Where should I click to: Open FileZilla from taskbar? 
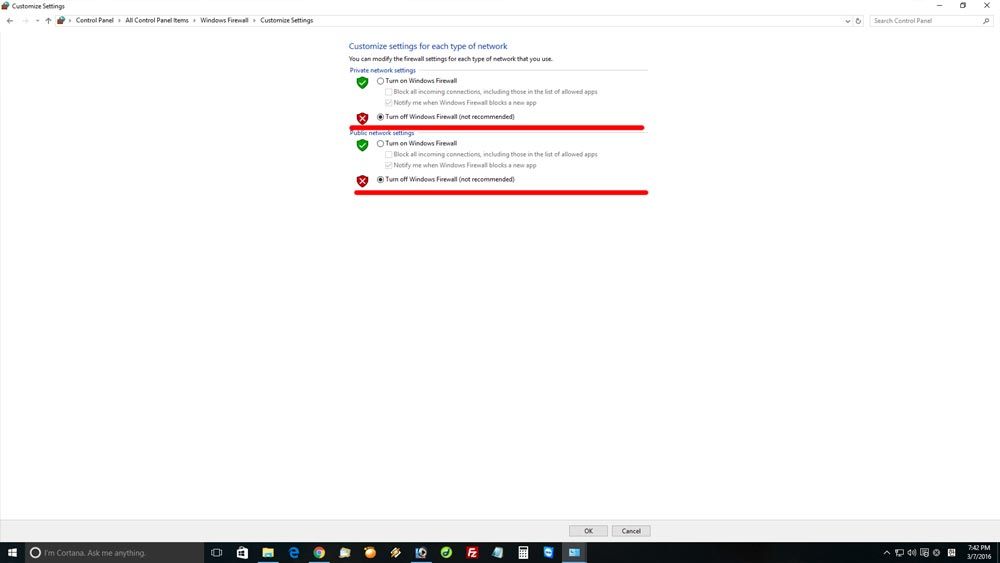(x=472, y=552)
